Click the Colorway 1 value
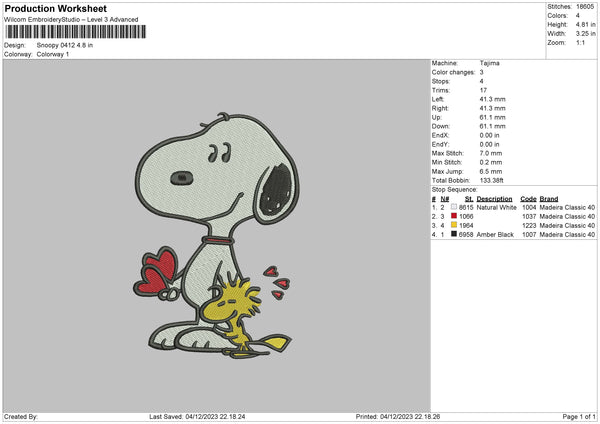The image size is (600, 424). 53,53
